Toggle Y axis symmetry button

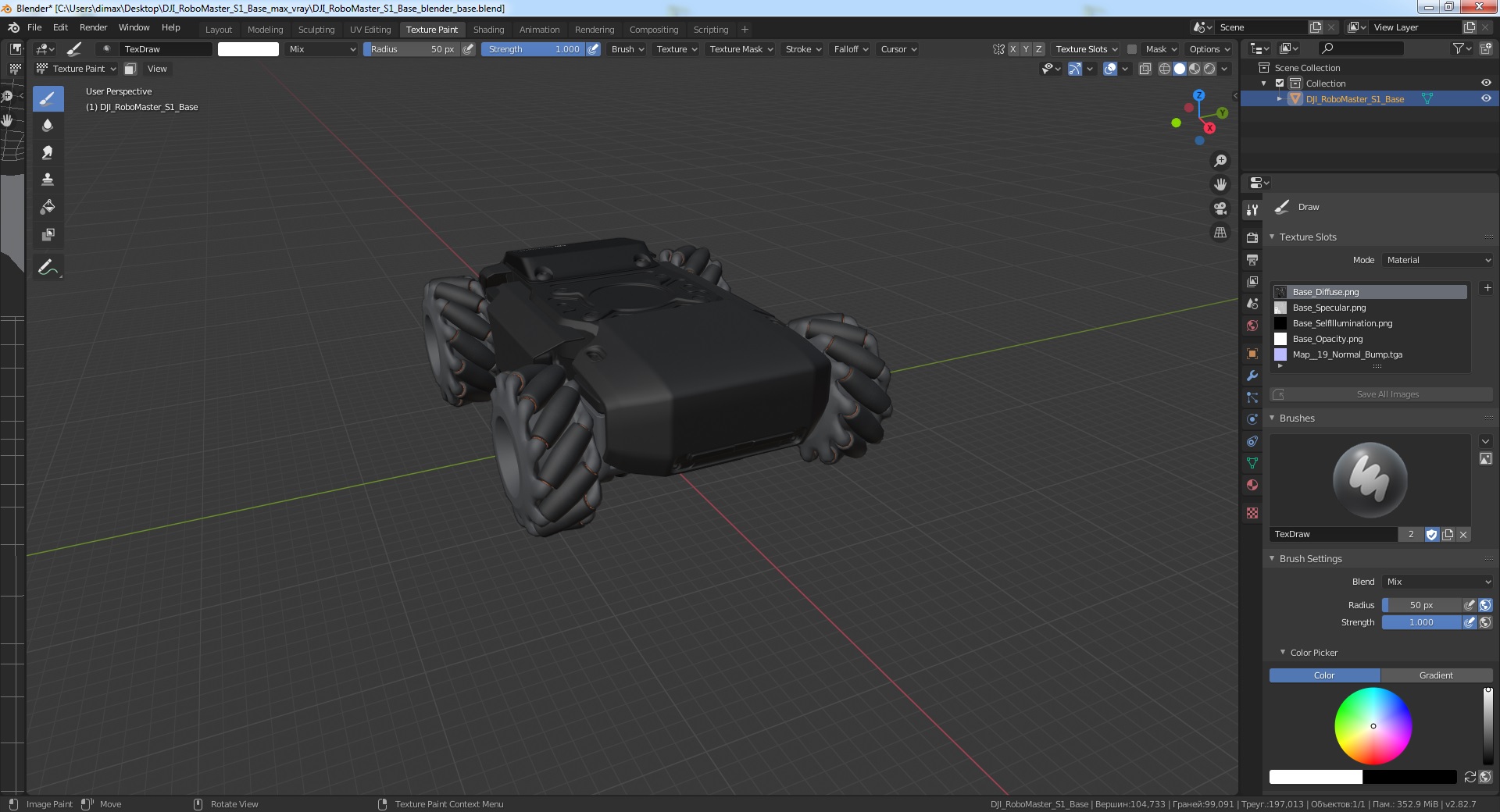(x=1026, y=49)
